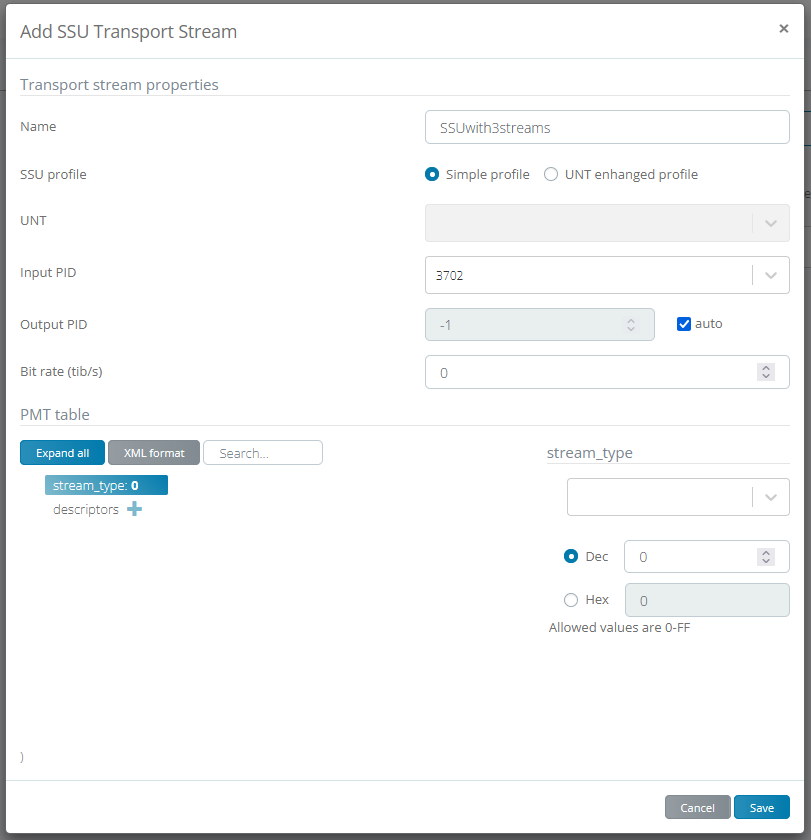Click the Dec value spinner arrows
This screenshot has width=811, height=840.
coord(766,557)
